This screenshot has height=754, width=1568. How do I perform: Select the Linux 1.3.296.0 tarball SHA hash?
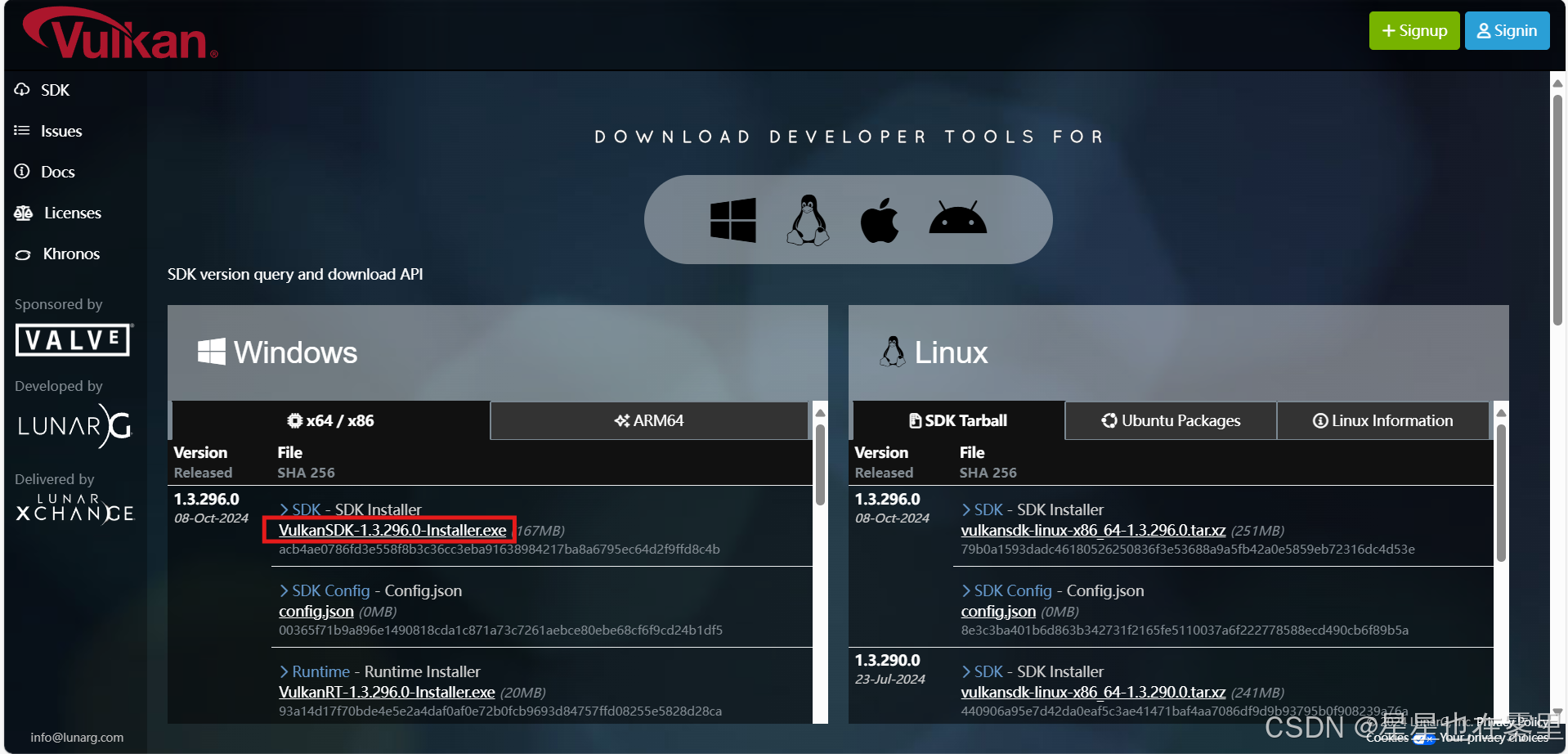(x=1188, y=549)
